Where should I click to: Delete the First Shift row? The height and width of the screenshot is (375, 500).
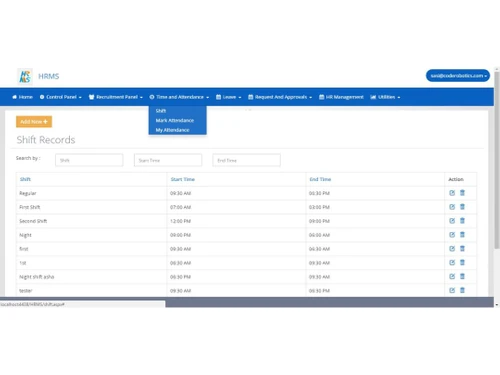[x=462, y=207]
